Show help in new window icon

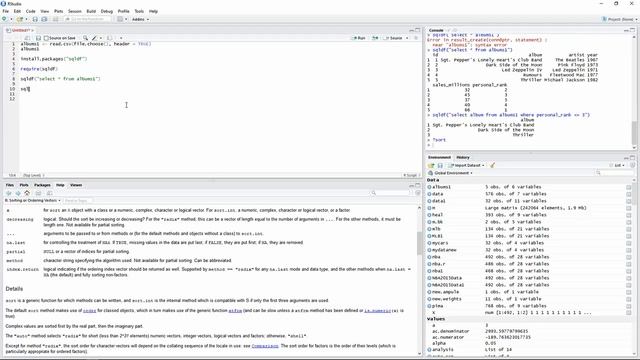[49, 193]
